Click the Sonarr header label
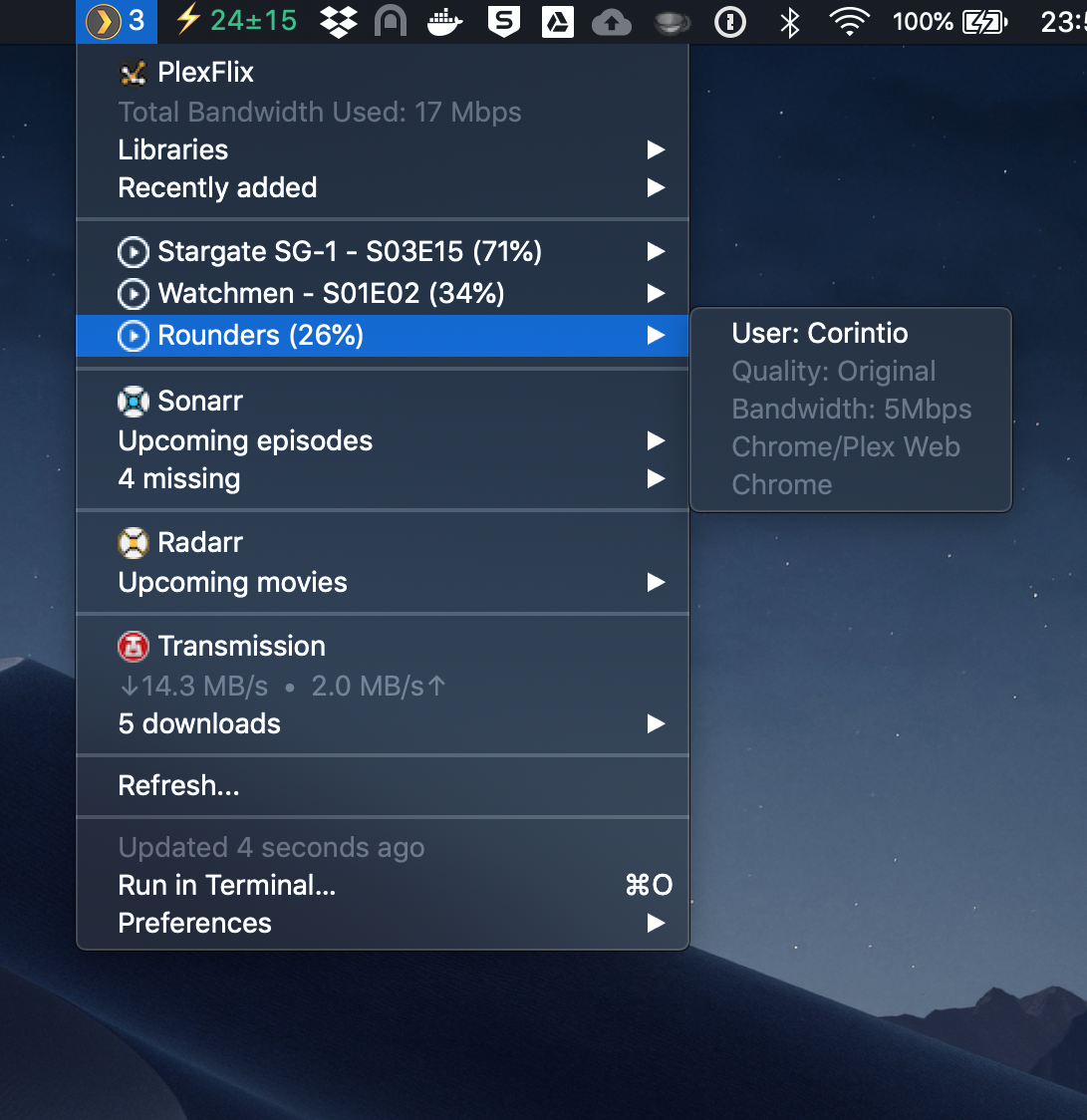The width and height of the screenshot is (1087, 1120). pyautogui.click(x=200, y=402)
